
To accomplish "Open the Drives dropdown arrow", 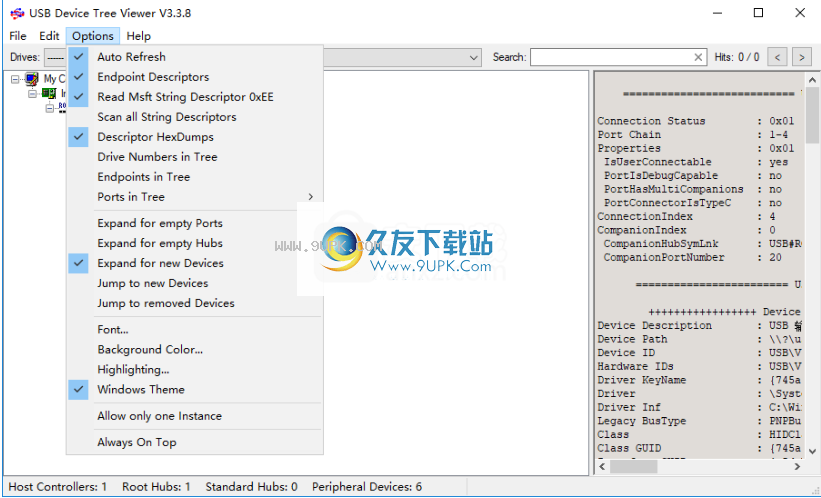I will tap(474, 57).
